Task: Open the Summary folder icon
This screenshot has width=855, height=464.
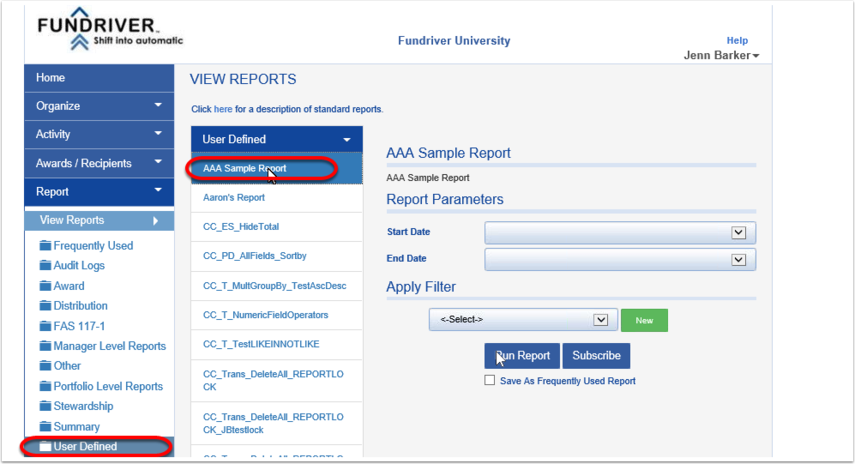Action: pos(45,426)
